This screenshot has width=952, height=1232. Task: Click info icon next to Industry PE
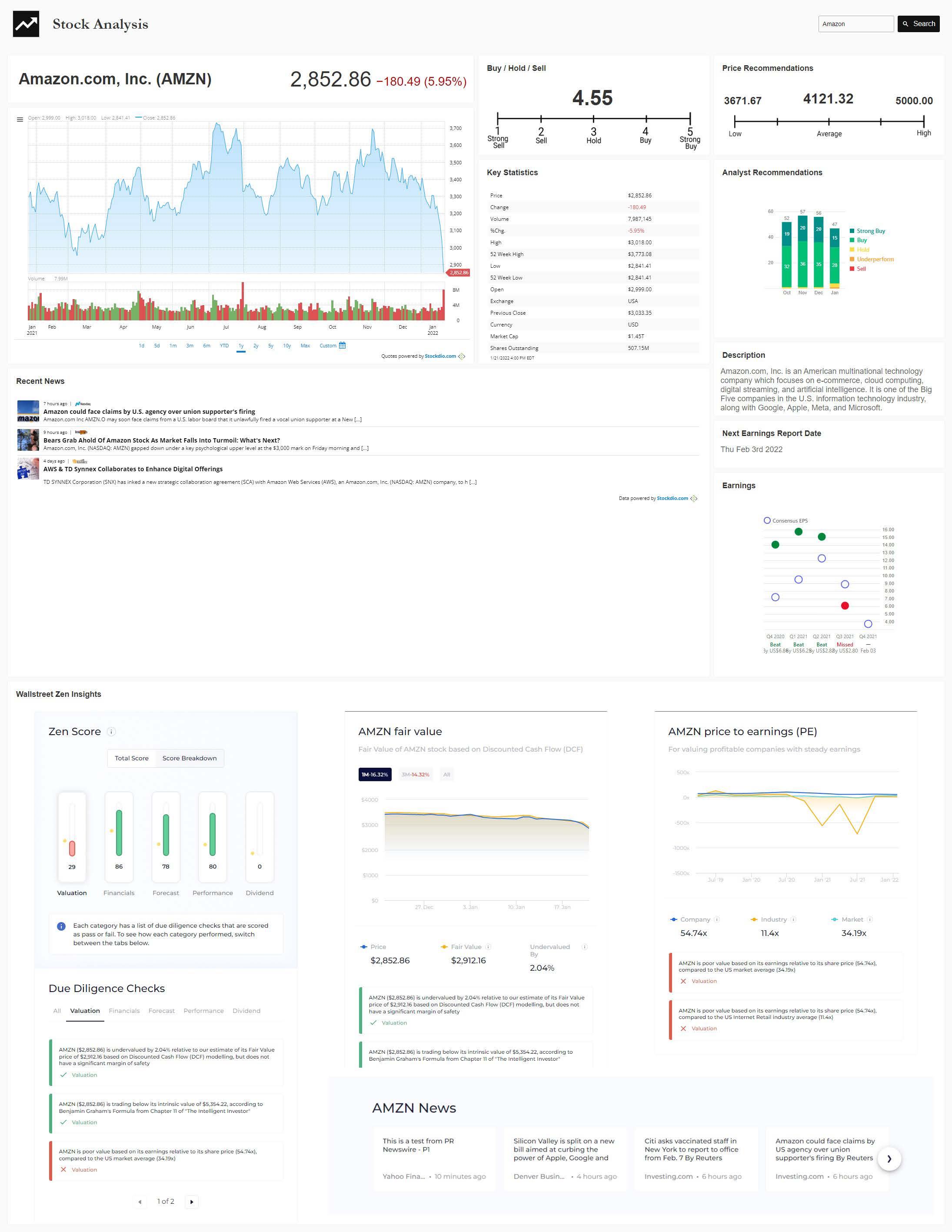tap(793, 919)
